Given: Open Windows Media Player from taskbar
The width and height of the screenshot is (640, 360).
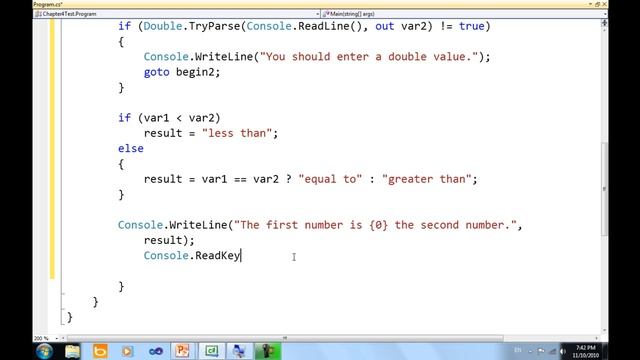Looking at the screenshot, I should [x=127, y=351].
